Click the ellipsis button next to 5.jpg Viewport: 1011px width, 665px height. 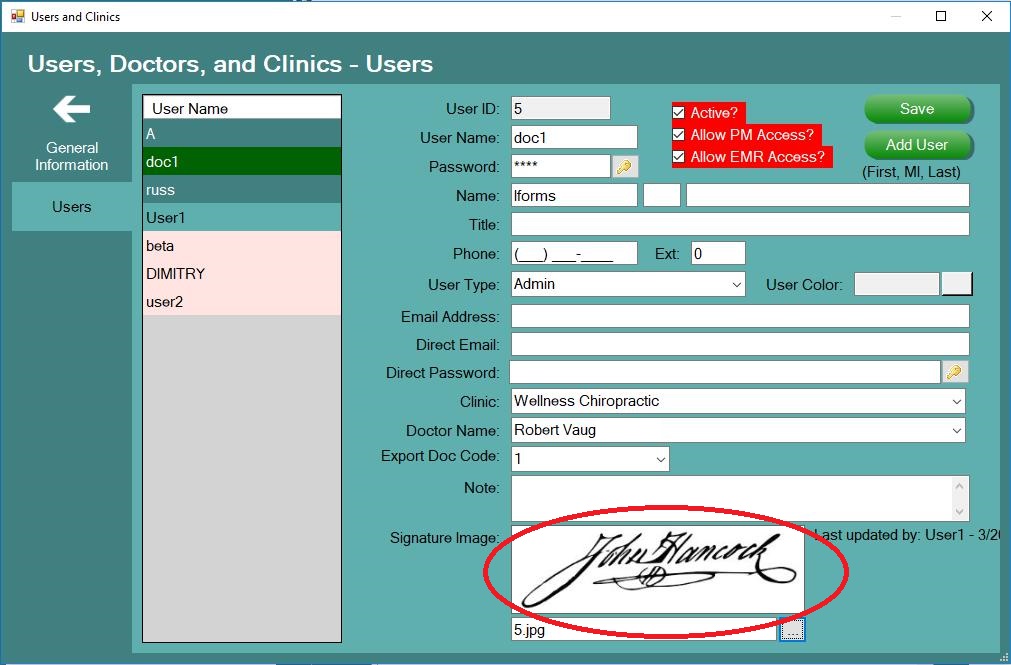pos(792,630)
